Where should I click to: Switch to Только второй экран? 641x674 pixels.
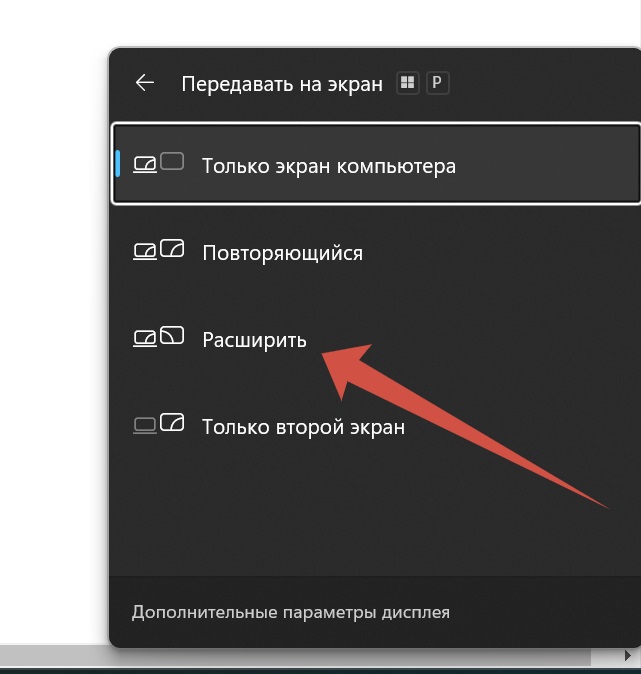click(x=376, y=427)
